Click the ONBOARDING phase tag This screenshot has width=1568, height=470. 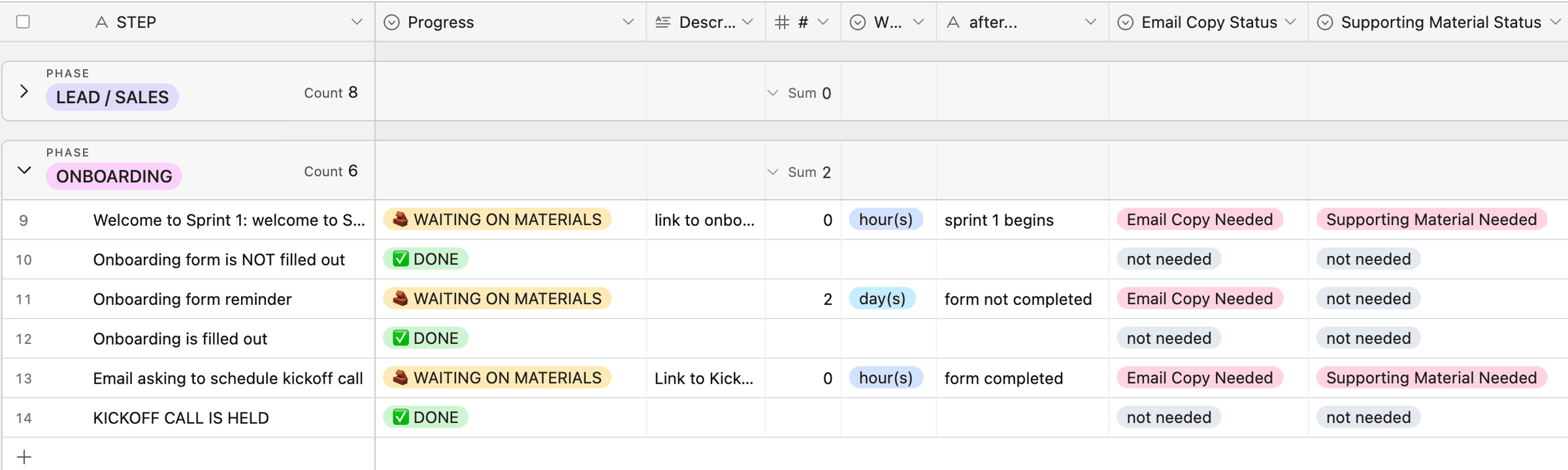tap(114, 176)
